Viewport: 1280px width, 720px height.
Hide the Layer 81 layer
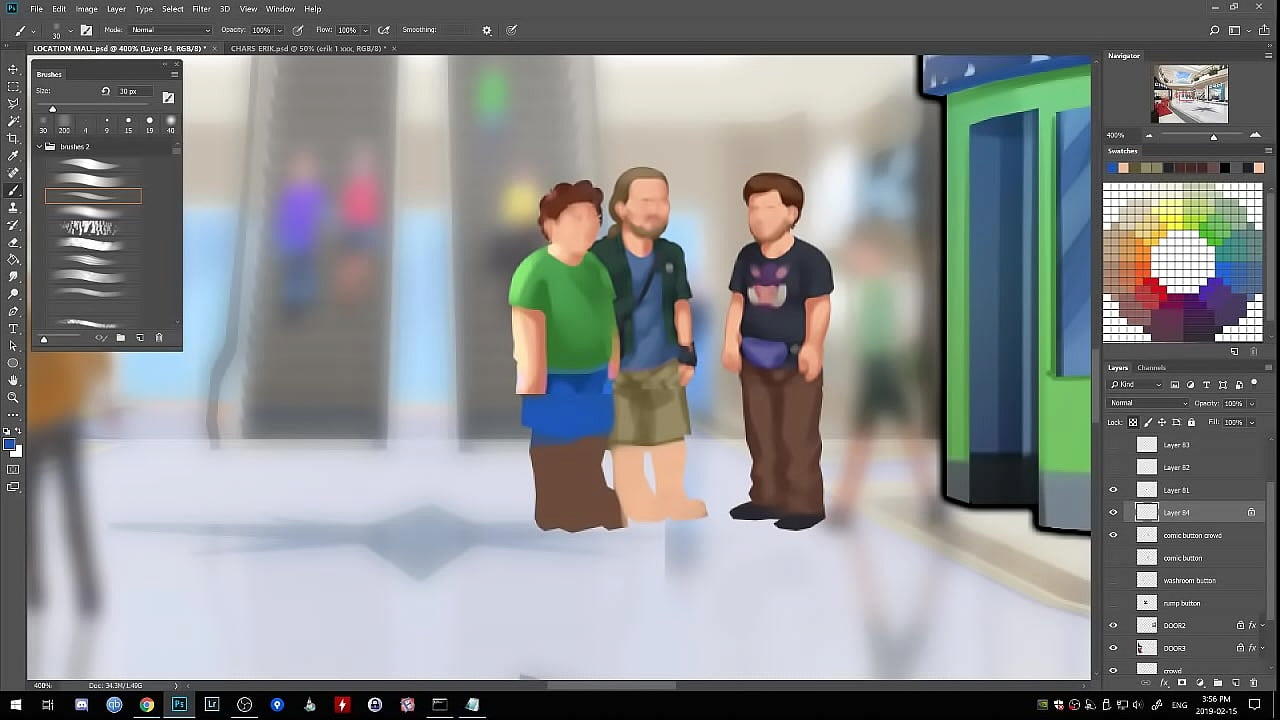click(x=1113, y=490)
